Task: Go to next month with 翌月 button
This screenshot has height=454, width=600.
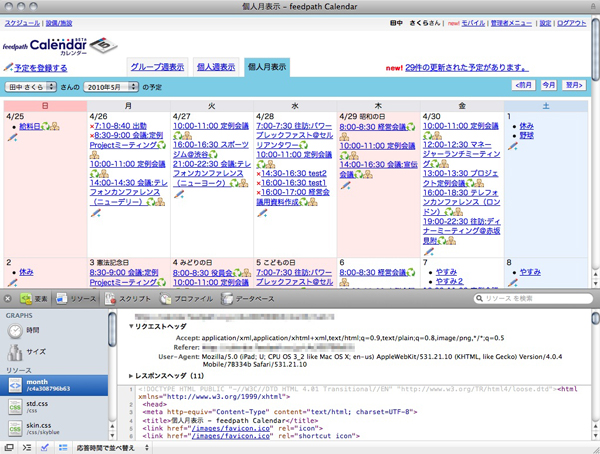Action: [575, 85]
